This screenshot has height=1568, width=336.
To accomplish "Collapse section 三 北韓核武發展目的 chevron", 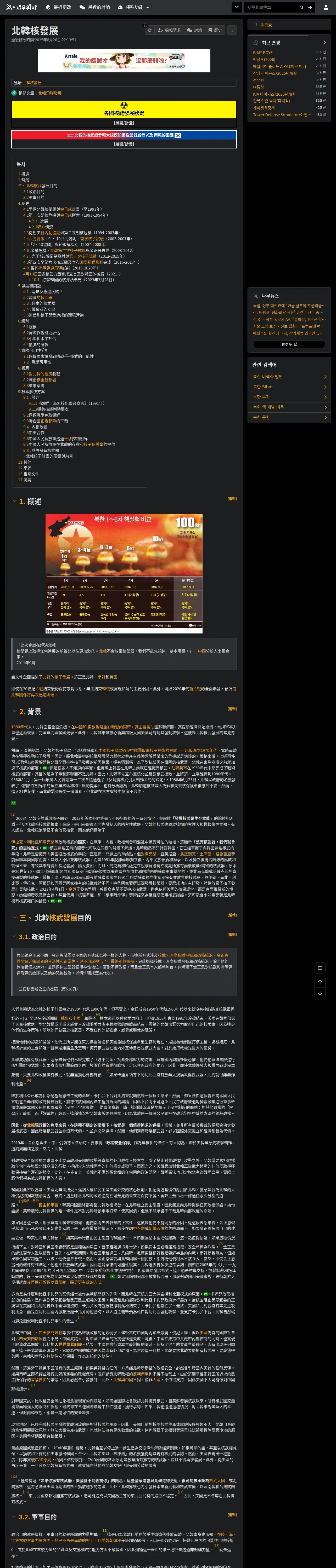I will [15, 918].
